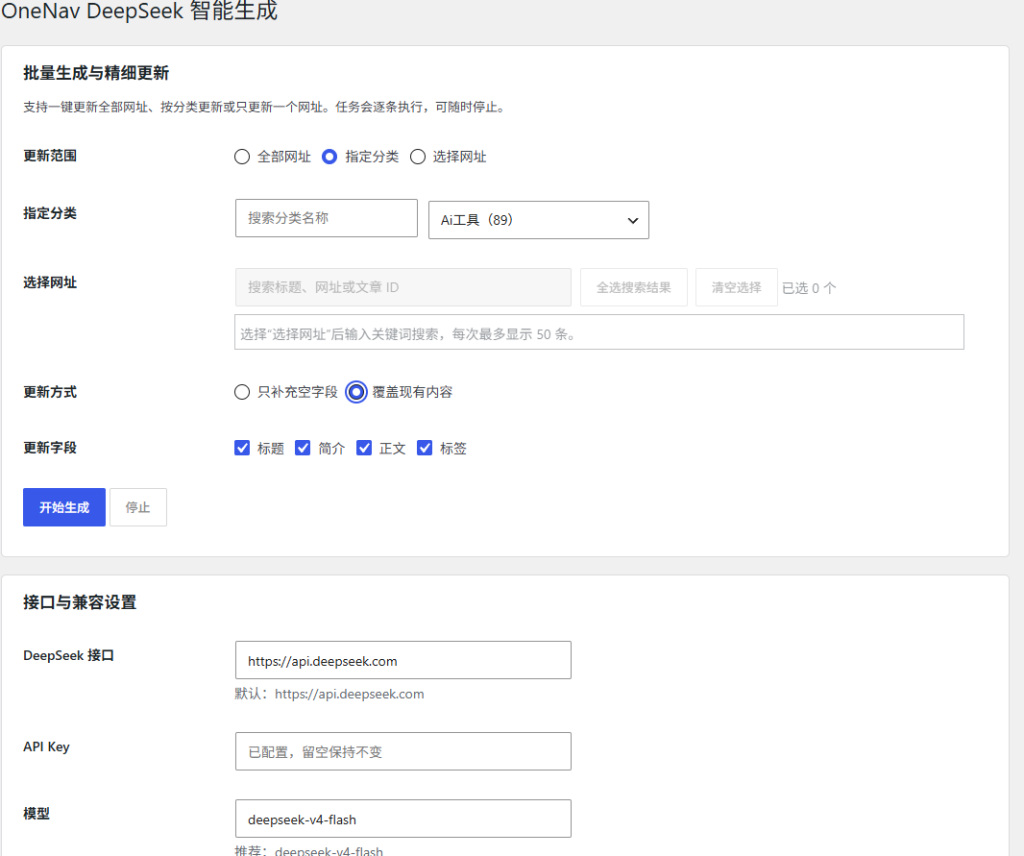Click the OneNav DeepSeek 智能生成 page title
The image size is (1024, 856).
pos(139,10)
